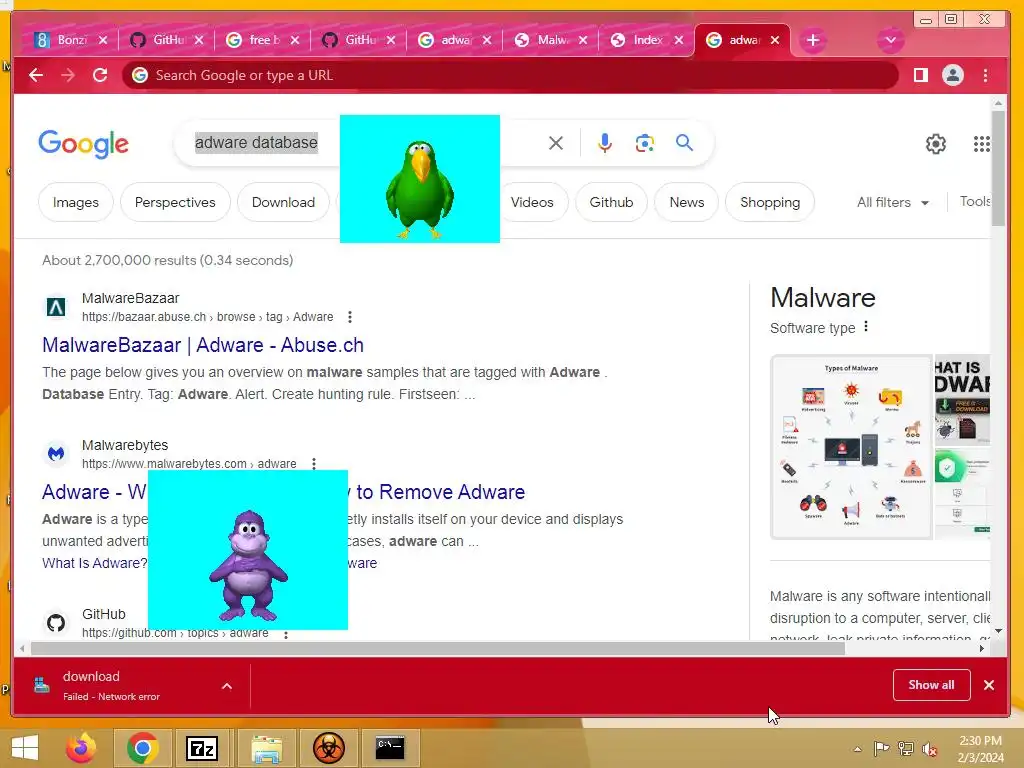Show hidden system tray icons
The width and height of the screenshot is (1024, 768).
click(x=857, y=749)
